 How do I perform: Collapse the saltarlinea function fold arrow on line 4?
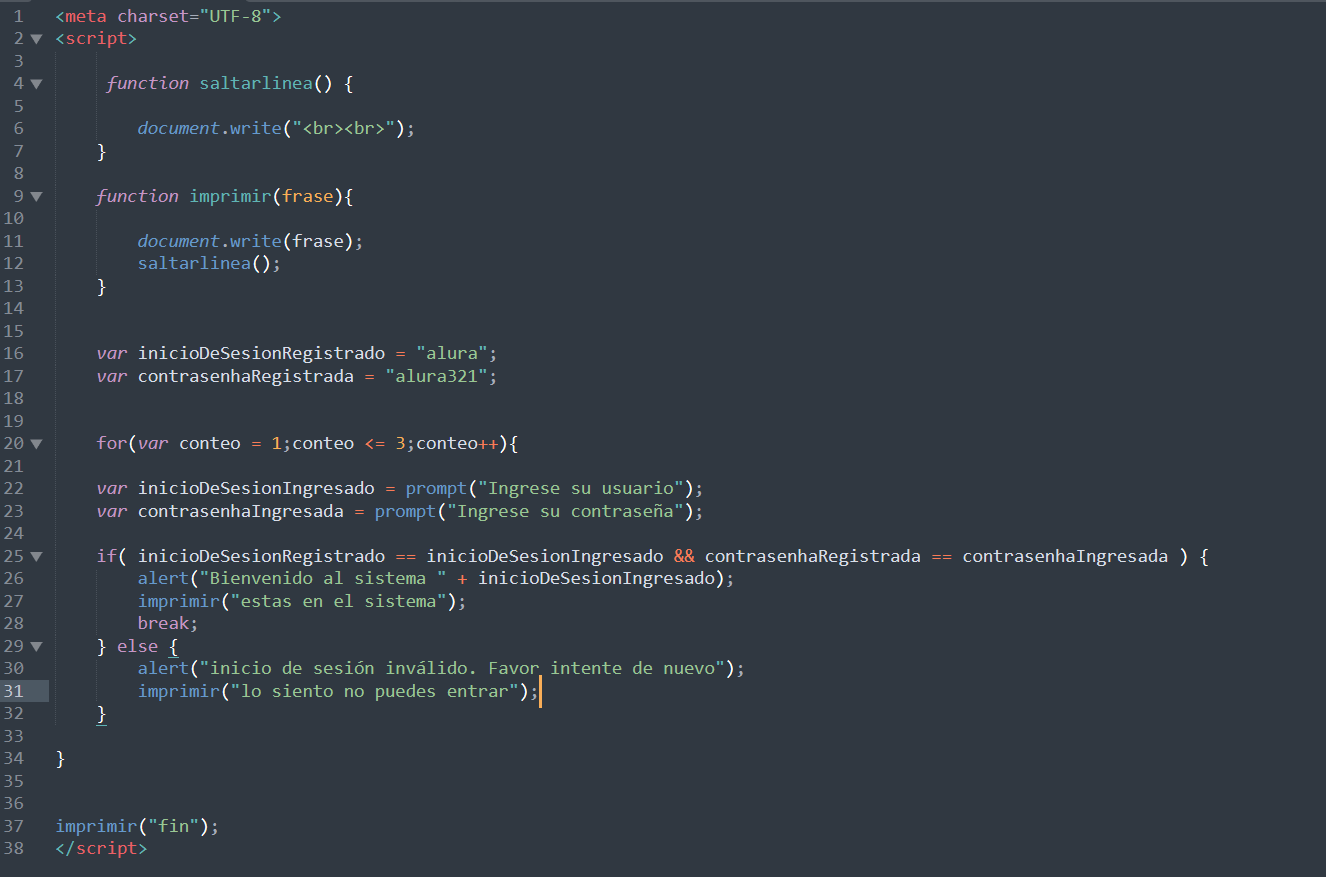point(37,84)
